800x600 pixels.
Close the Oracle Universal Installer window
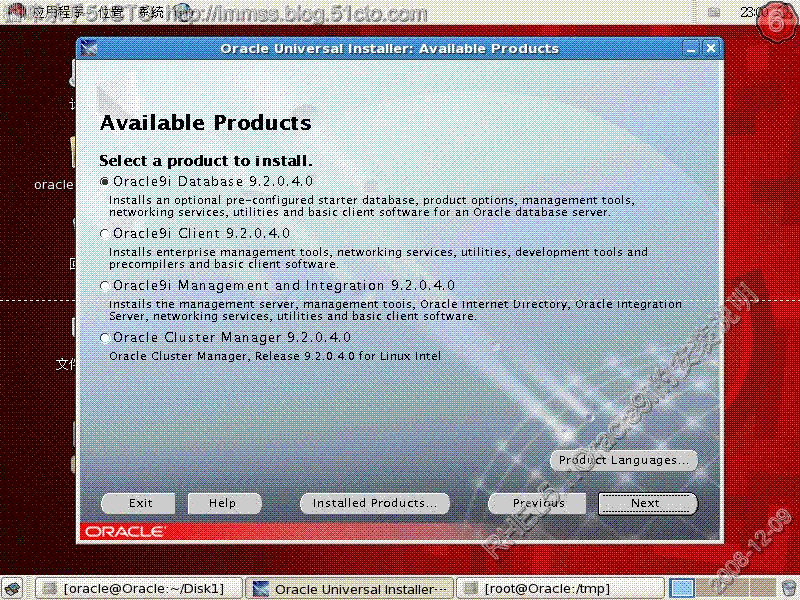click(x=711, y=48)
